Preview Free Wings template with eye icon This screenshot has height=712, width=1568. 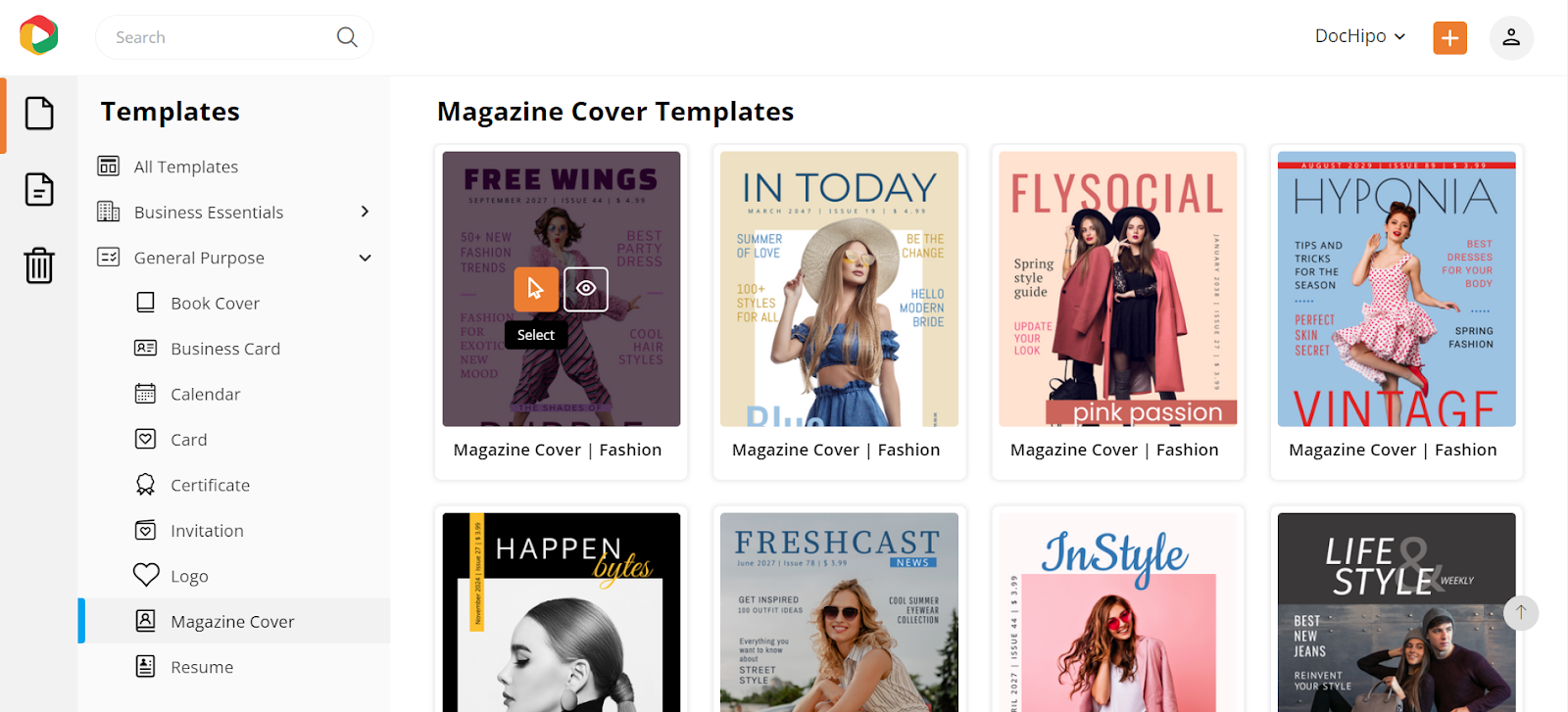point(586,289)
